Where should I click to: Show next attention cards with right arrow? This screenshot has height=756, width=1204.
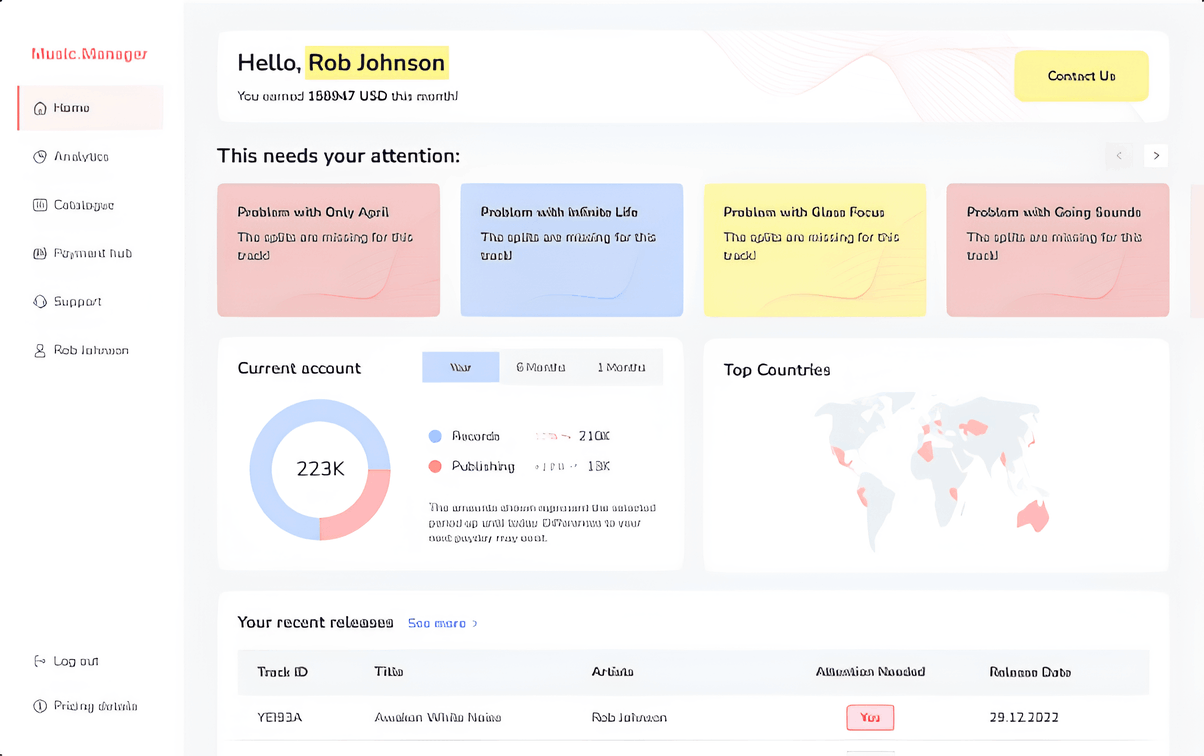pyautogui.click(x=1156, y=155)
